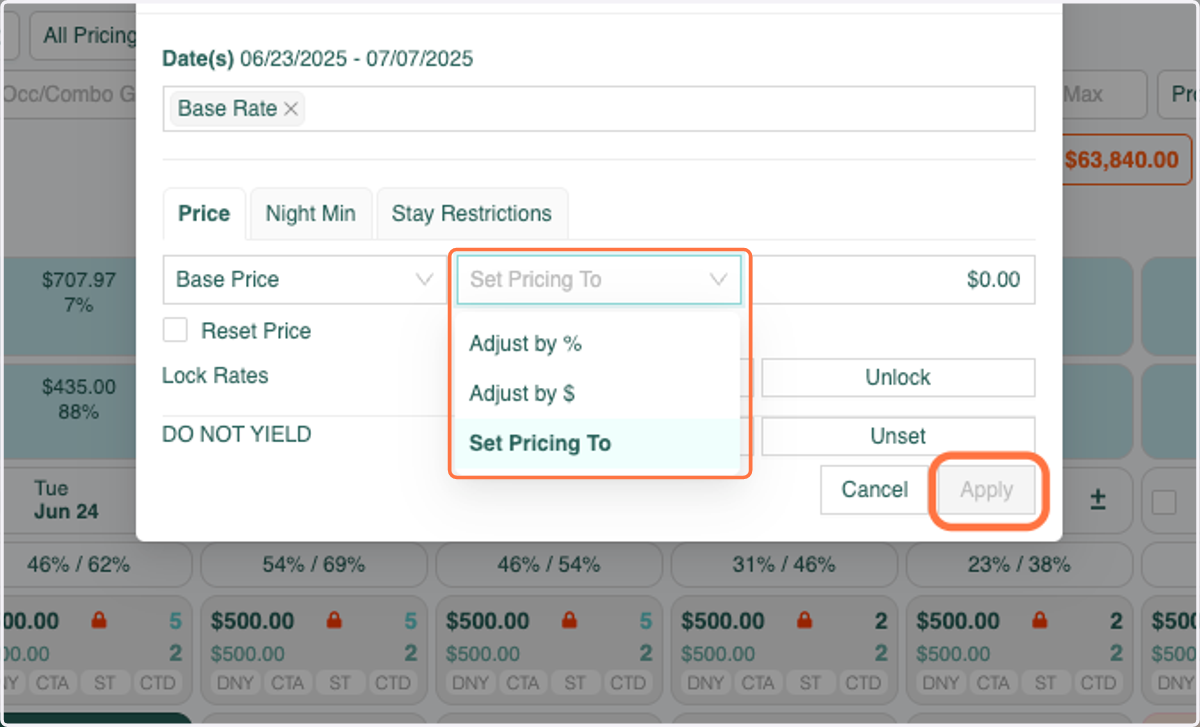This screenshot has width=1200, height=727.
Task: Open the Base Price dropdown
Action: (x=304, y=280)
